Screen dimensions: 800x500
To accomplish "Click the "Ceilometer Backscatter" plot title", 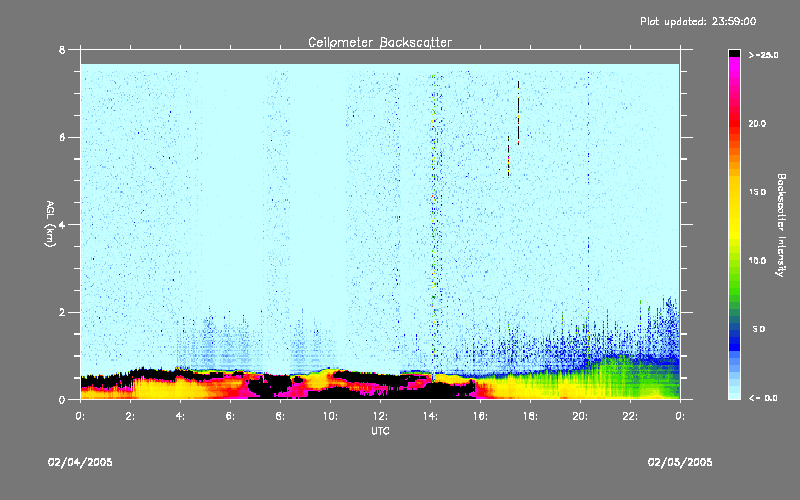I will (x=380, y=42).
